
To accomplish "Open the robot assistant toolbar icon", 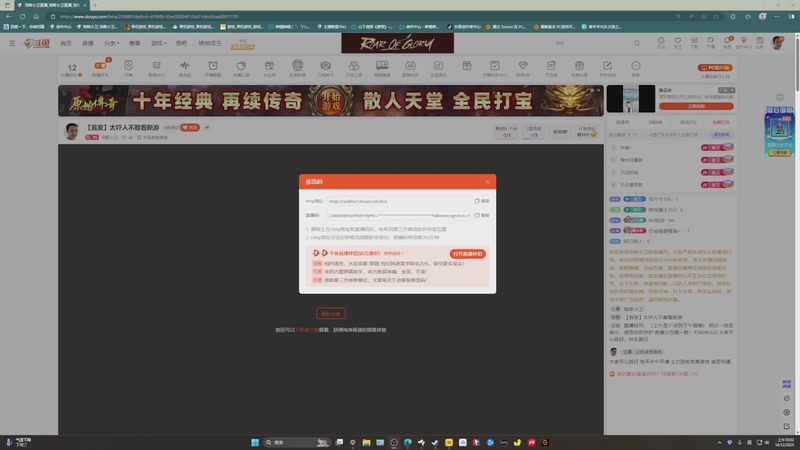I will point(297,65).
